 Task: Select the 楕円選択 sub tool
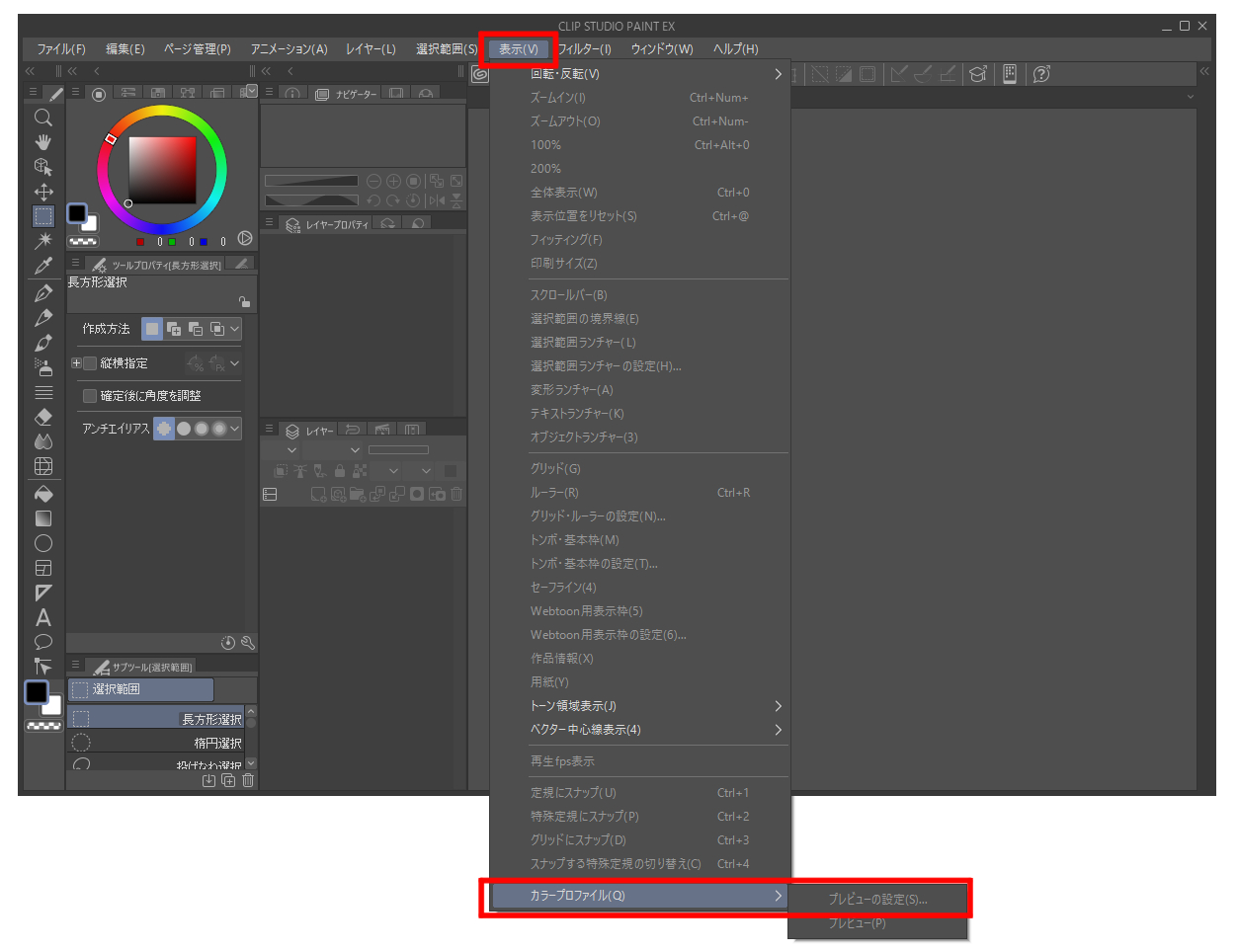156,743
